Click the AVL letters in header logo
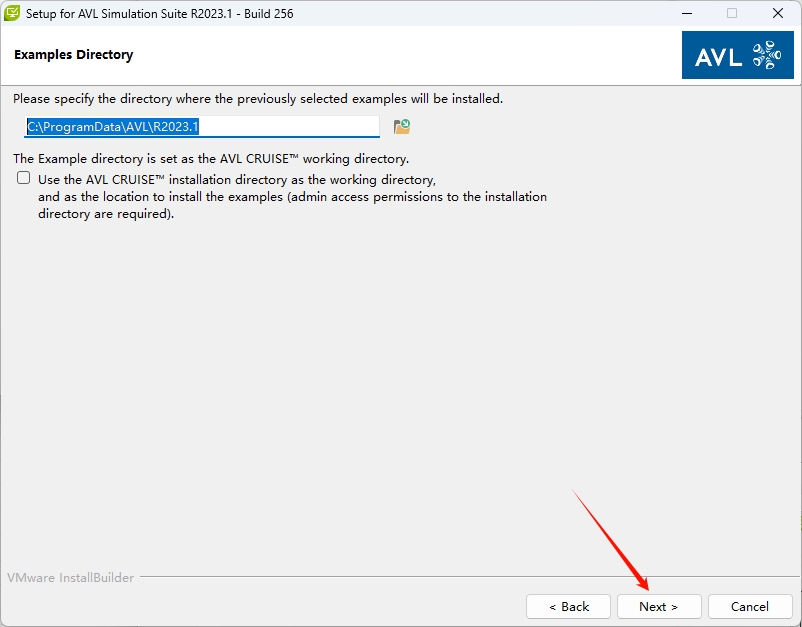802x627 pixels. click(720, 56)
